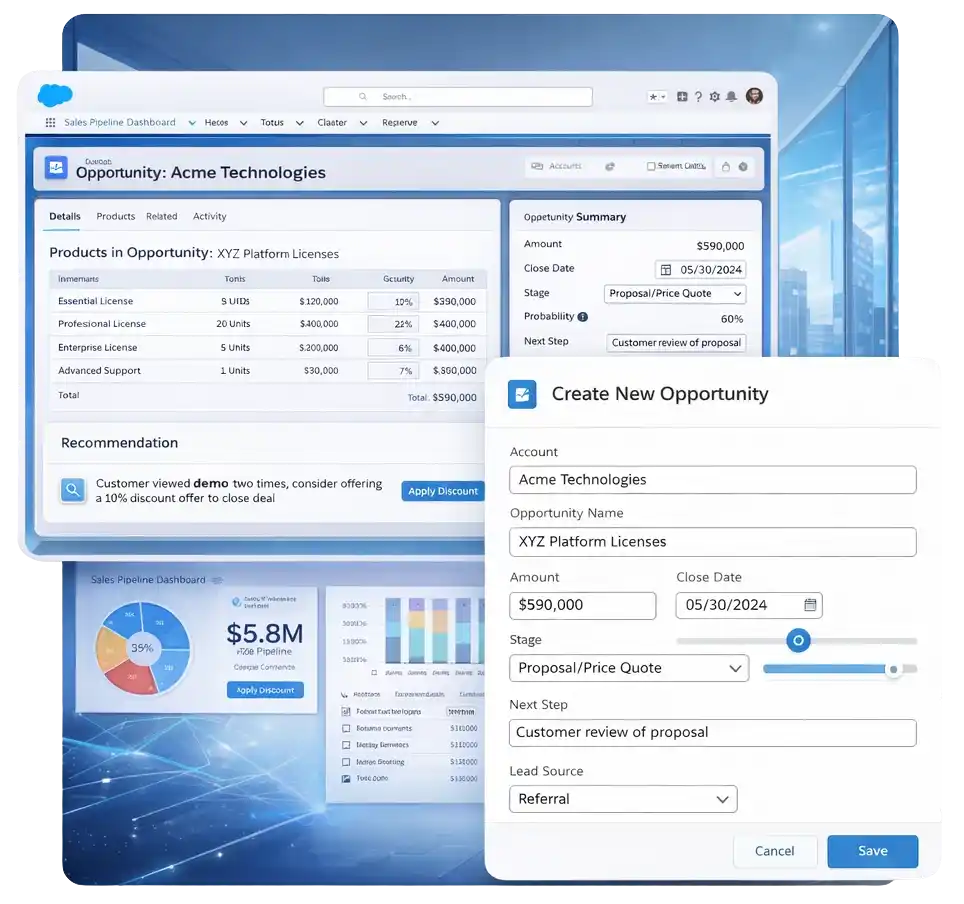Save the new opportunity
The height and width of the screenshot is (904, 964).
tap(872, 851)
